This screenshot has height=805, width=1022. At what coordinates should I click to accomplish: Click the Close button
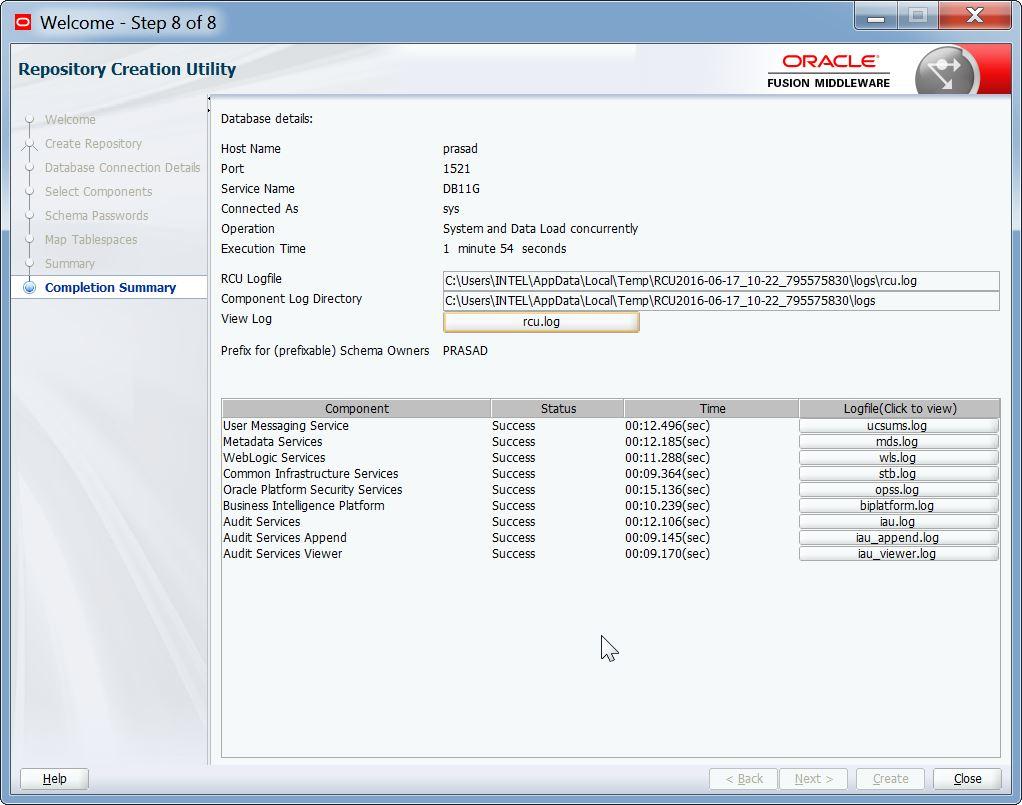coord(967,779)
